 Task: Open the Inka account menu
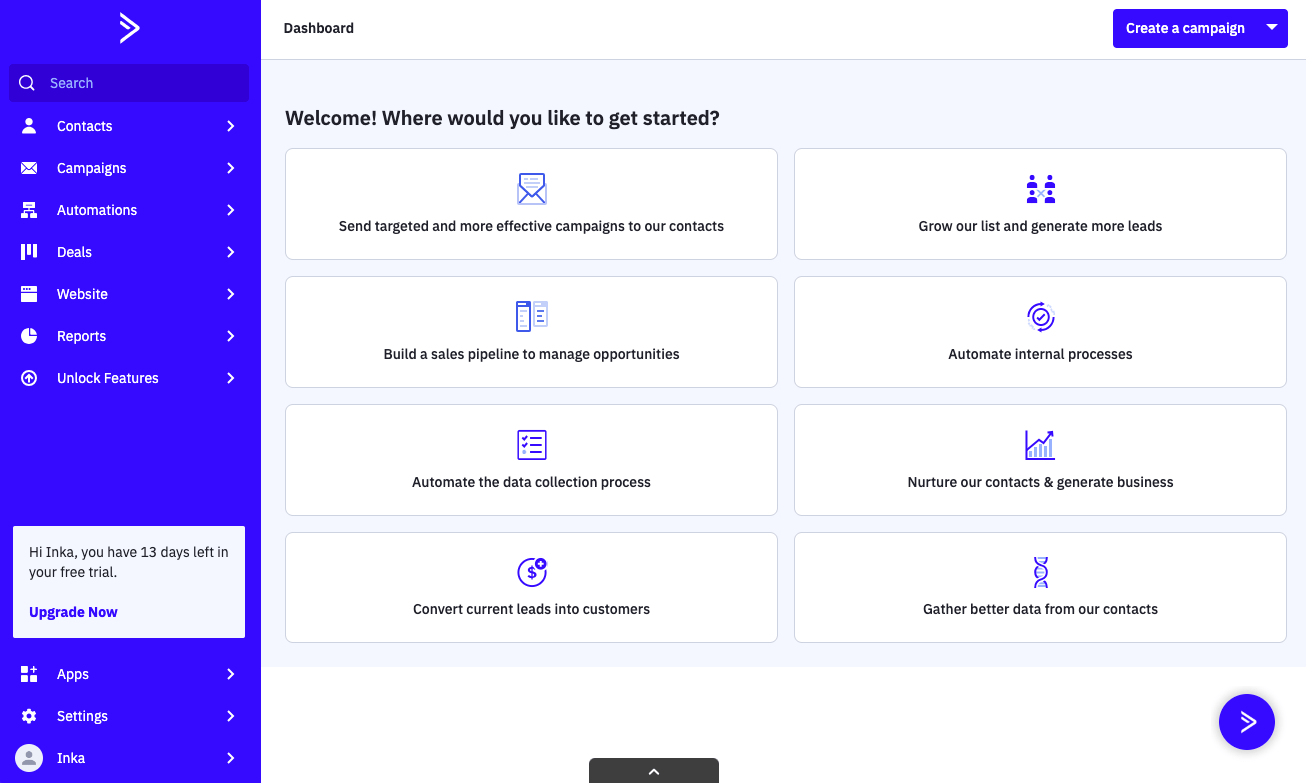(130, 758)
